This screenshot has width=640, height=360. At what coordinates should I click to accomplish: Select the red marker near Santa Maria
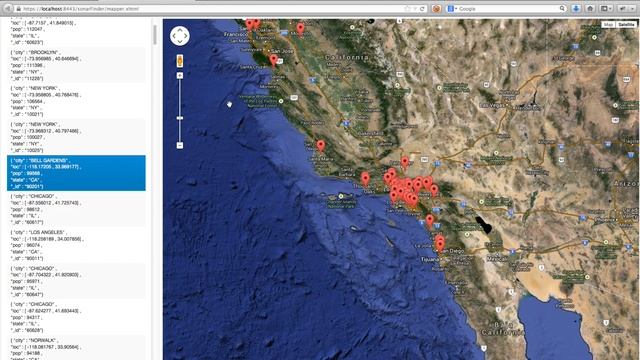coord(321,146)
